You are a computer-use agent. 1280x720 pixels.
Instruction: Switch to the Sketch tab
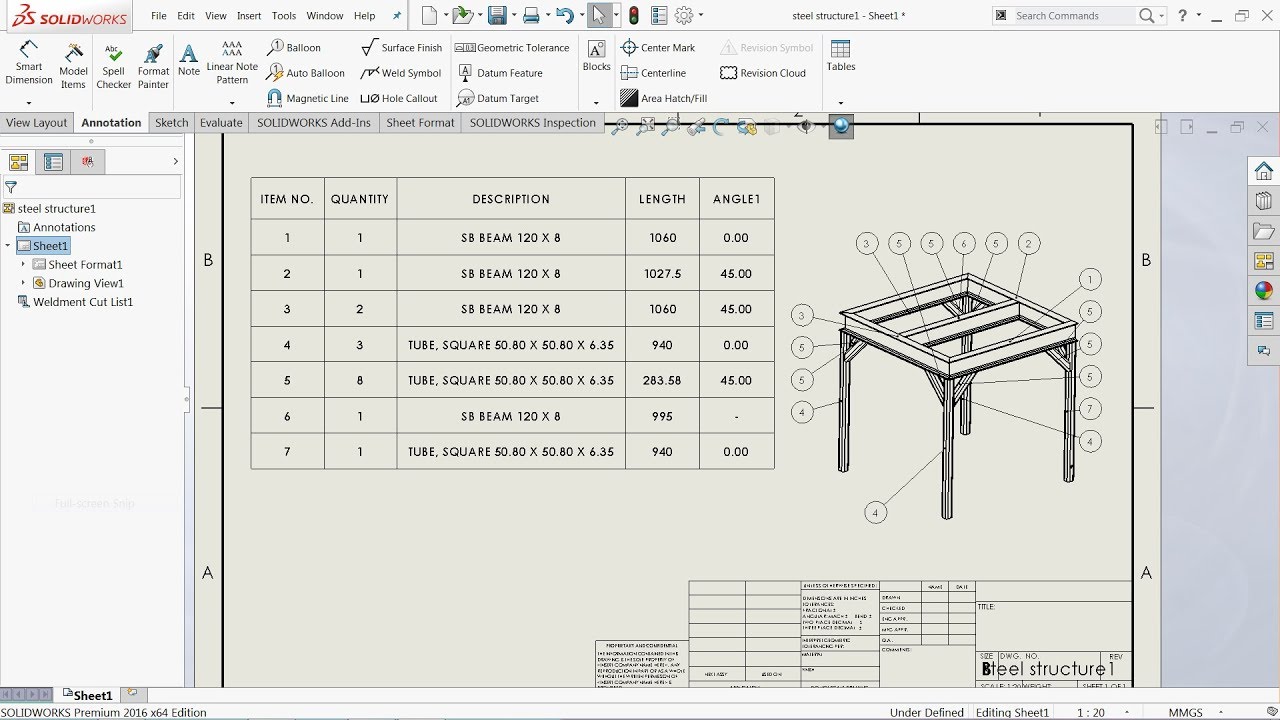point(171,122)
